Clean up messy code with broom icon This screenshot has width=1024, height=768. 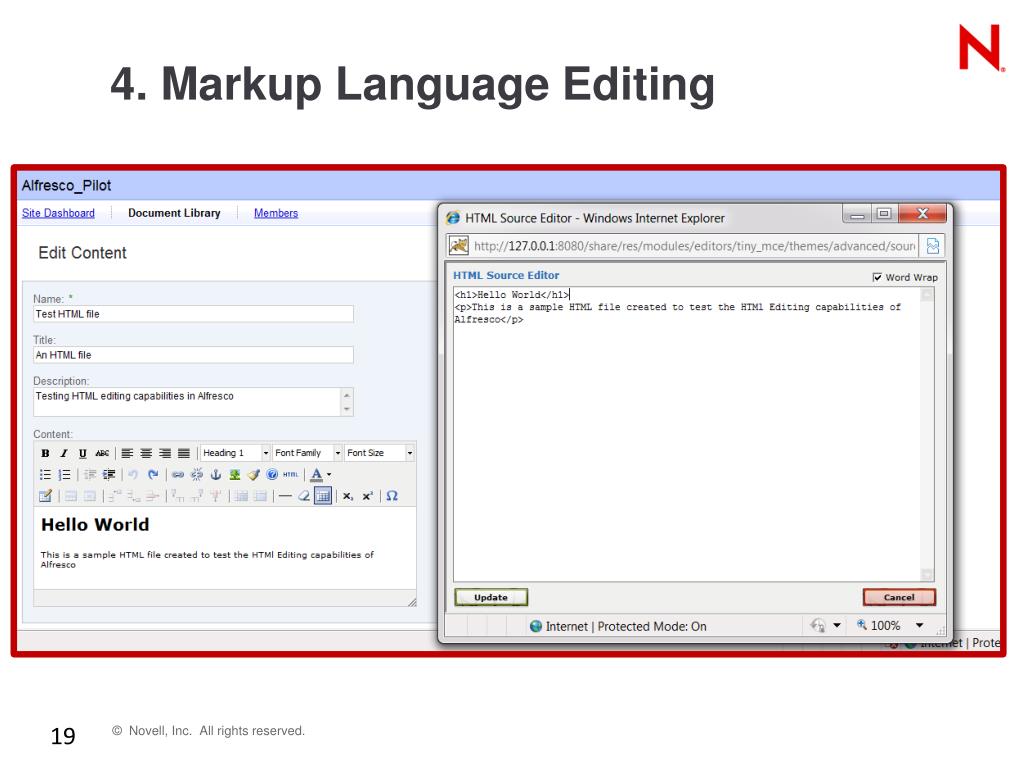[253, 475]
